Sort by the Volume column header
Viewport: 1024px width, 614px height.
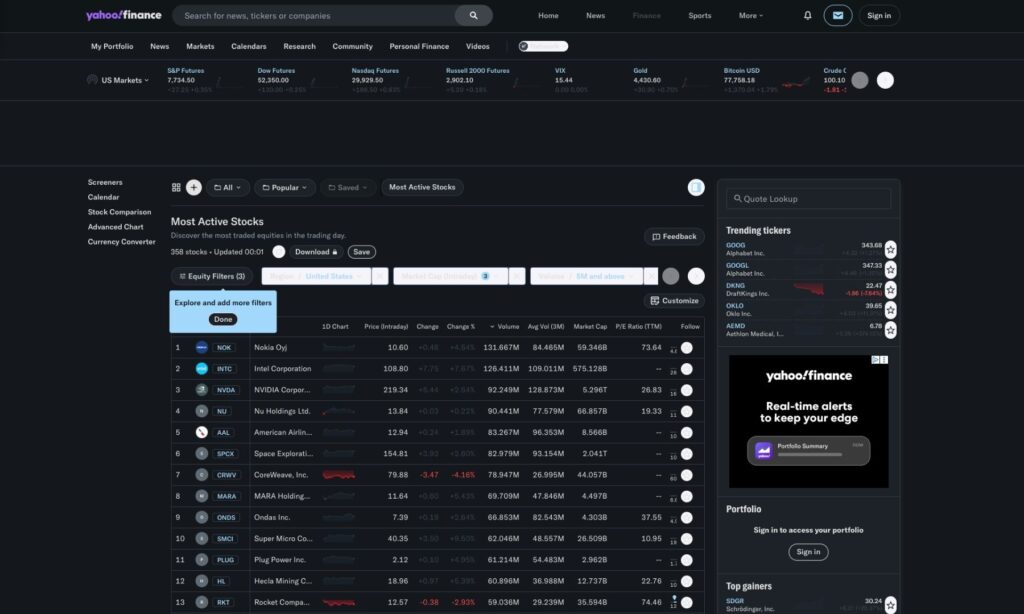(x=504, y=327)
